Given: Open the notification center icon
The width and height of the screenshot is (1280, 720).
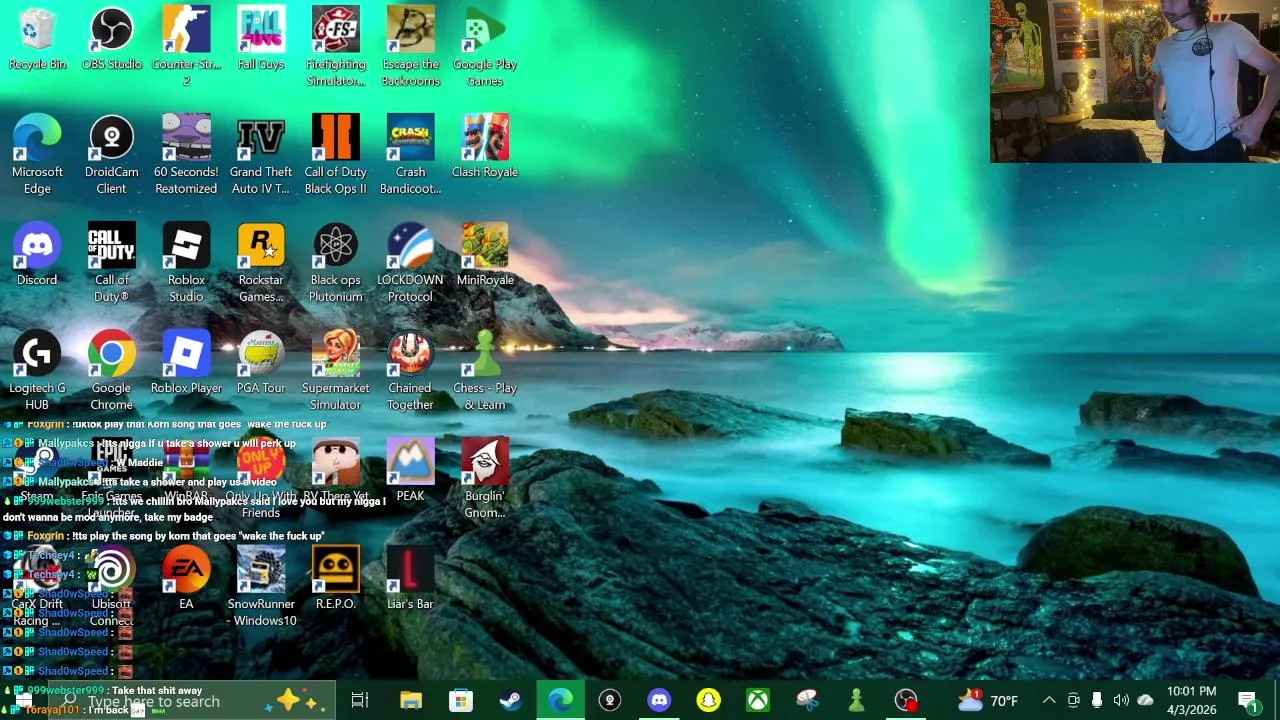Looking at the screenshot, I should coord(1249,701).
